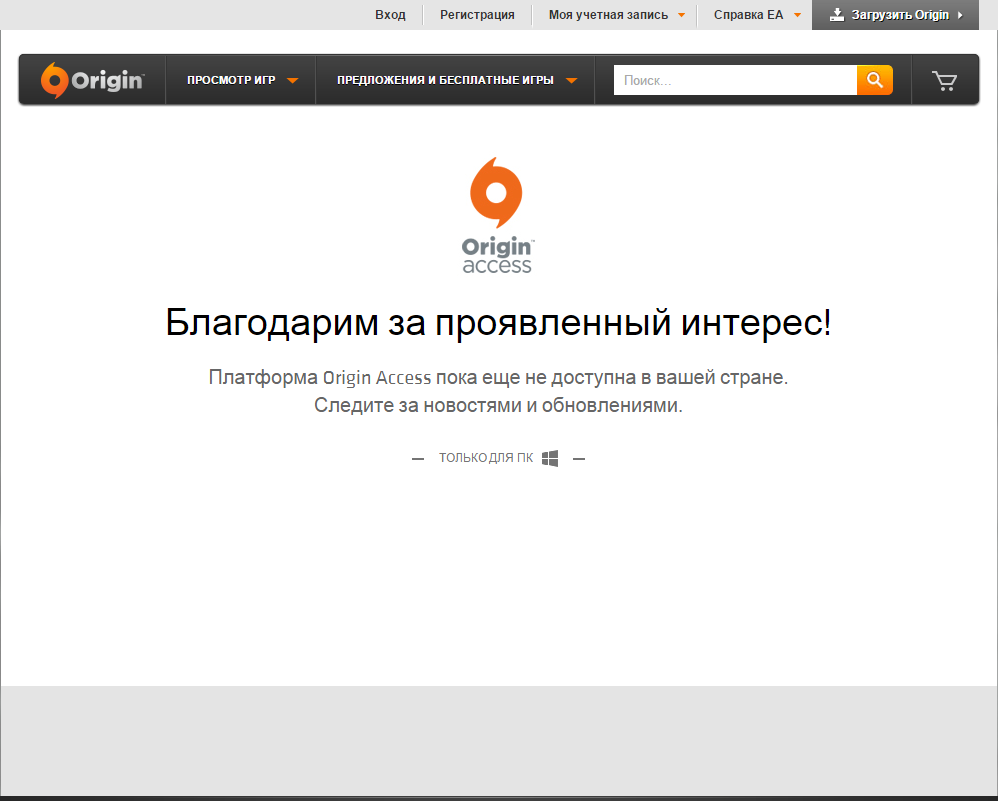Expand the ПРОСМОТР ИГР dropdown menu

point(242,80)
